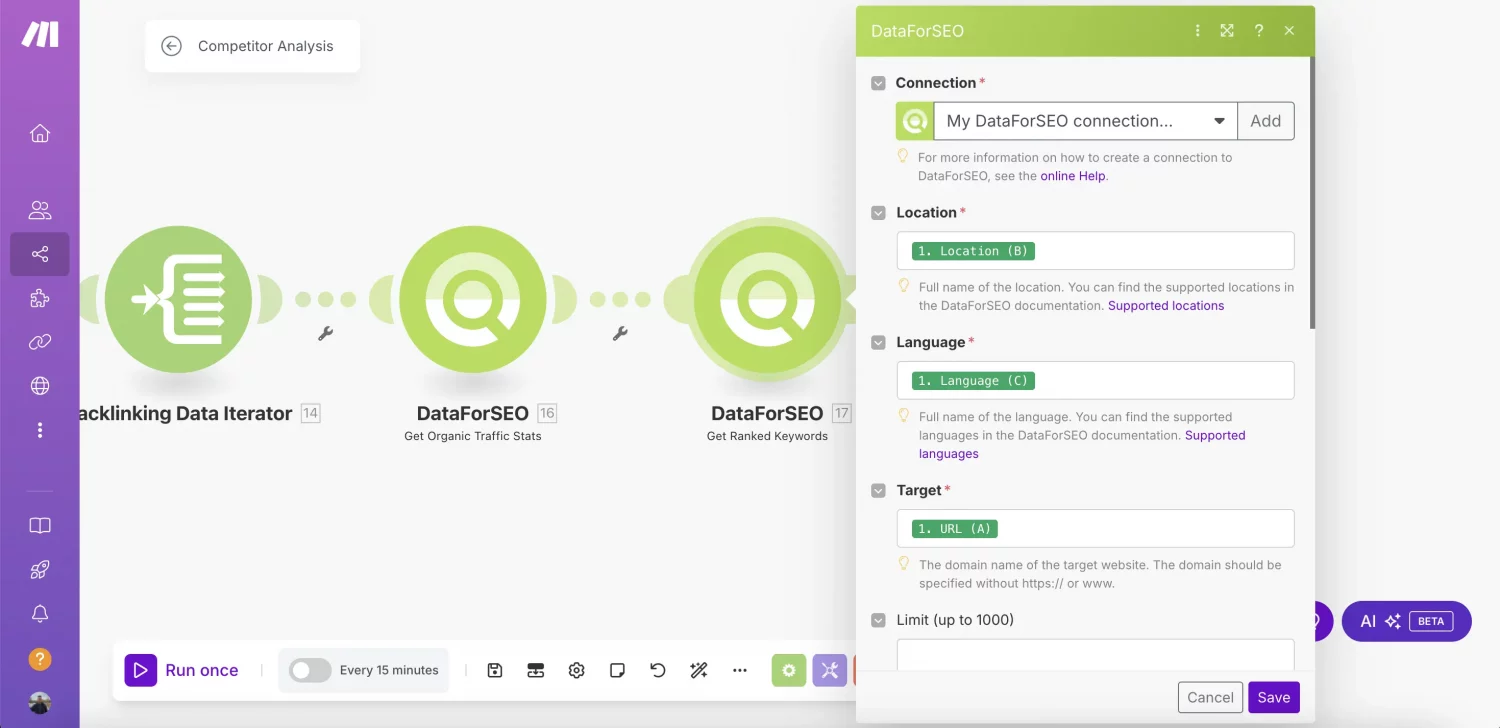
Task: Open Templates puzzle icon in sidebar
Action: click(x=40, y=298)
